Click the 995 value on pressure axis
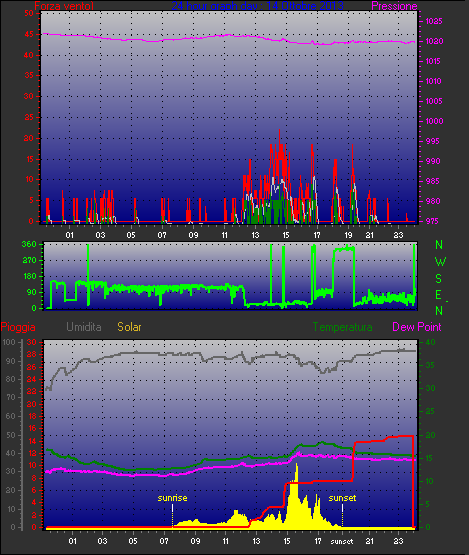The height and width of the screenshot is (555, 469). (x=433, y=141)
